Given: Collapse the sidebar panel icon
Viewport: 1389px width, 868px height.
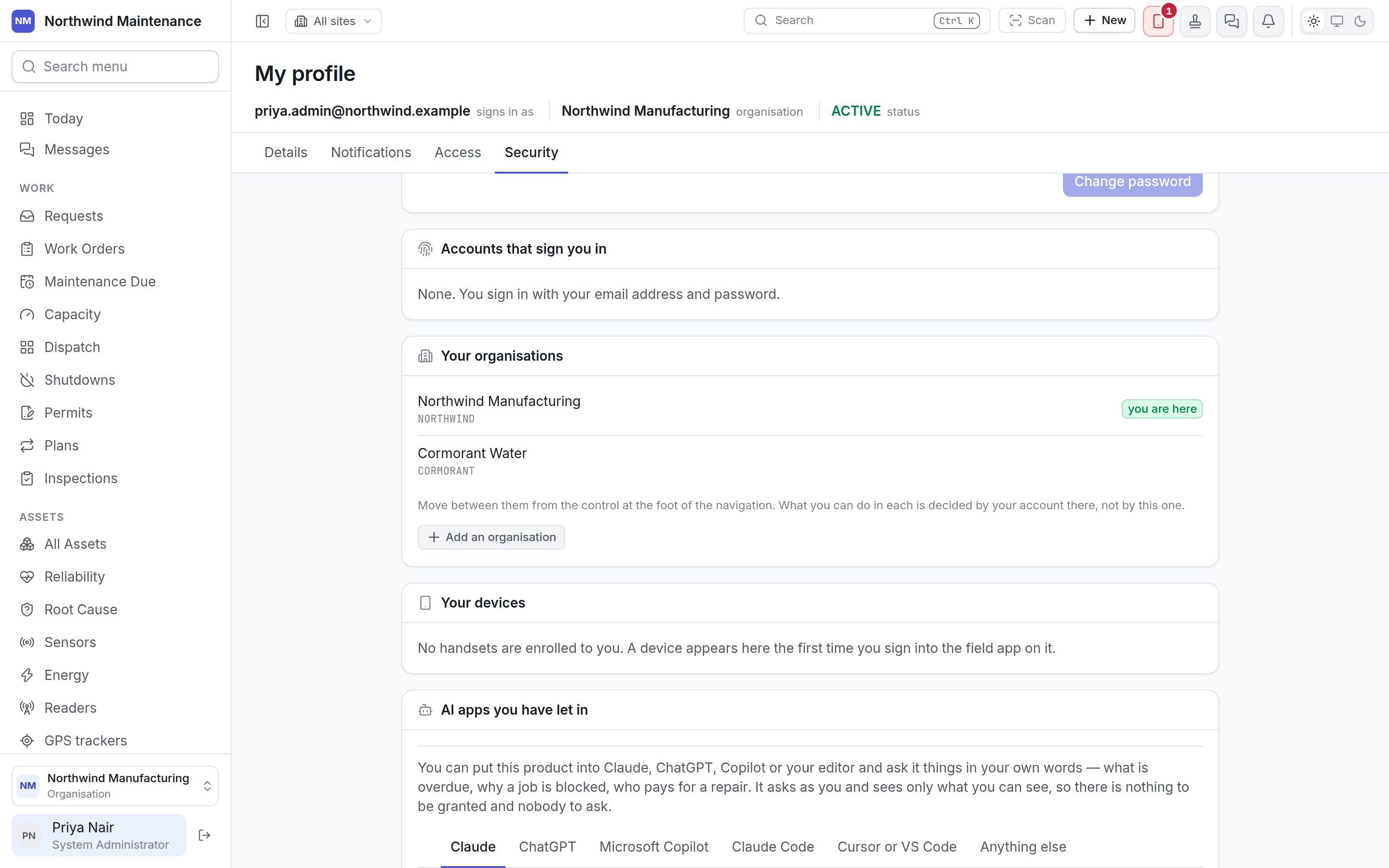Looking at the screenshot, I should click(262, 21).
